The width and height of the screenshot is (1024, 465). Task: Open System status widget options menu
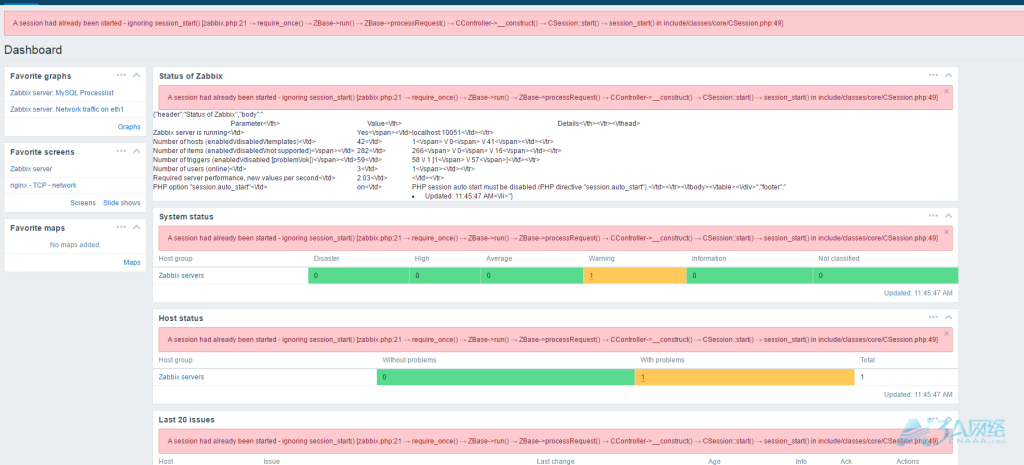(x=932, y=215)
